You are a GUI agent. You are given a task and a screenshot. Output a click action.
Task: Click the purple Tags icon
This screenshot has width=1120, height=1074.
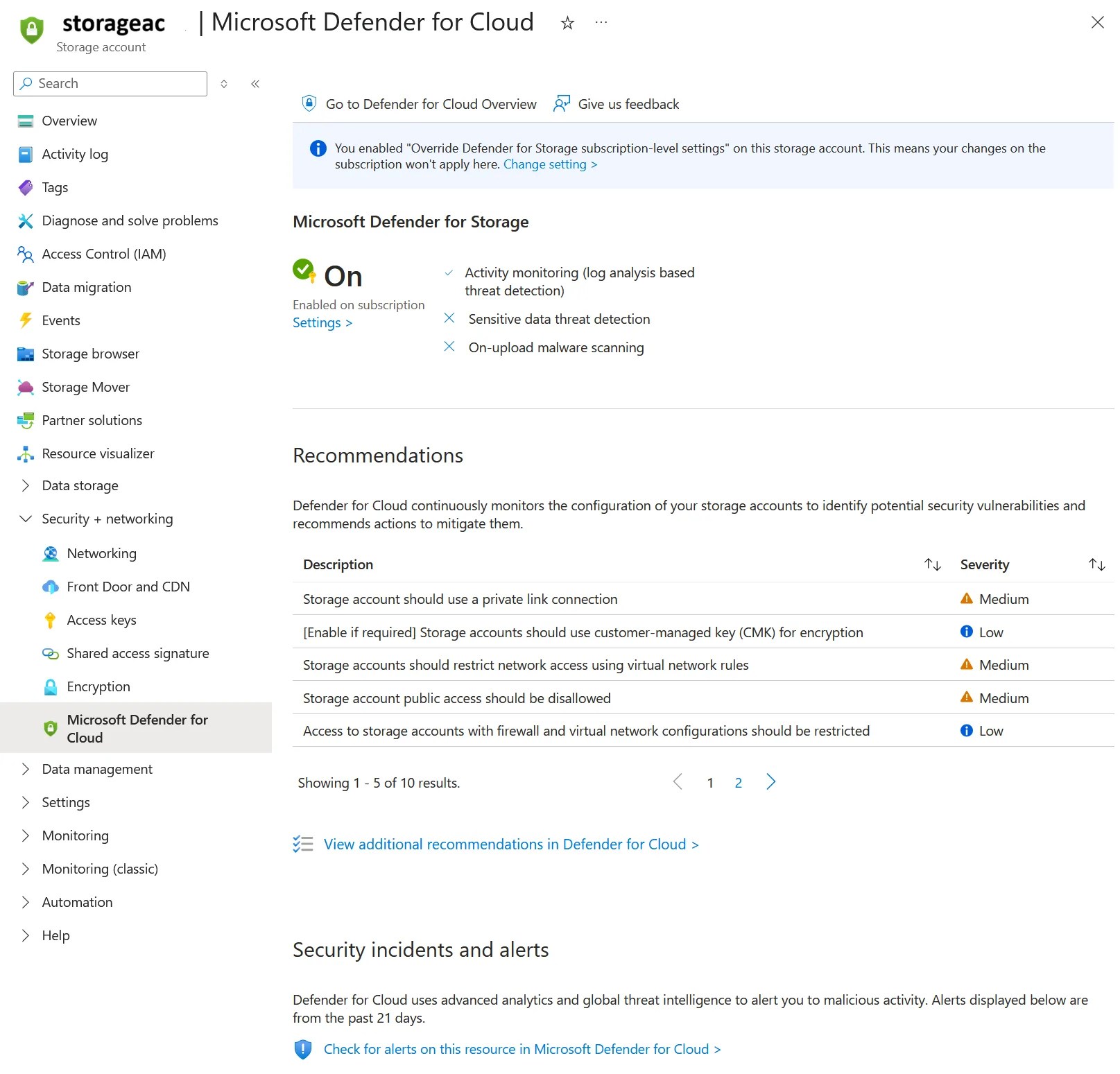[x=26, y=188]
